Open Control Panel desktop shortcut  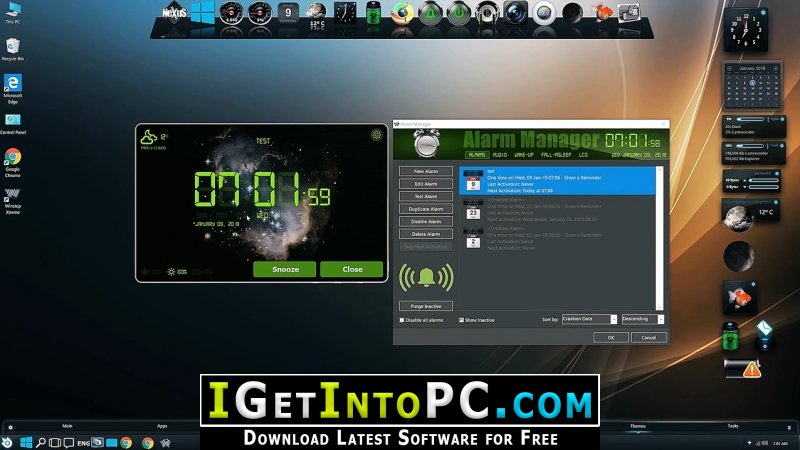[13, 124]
